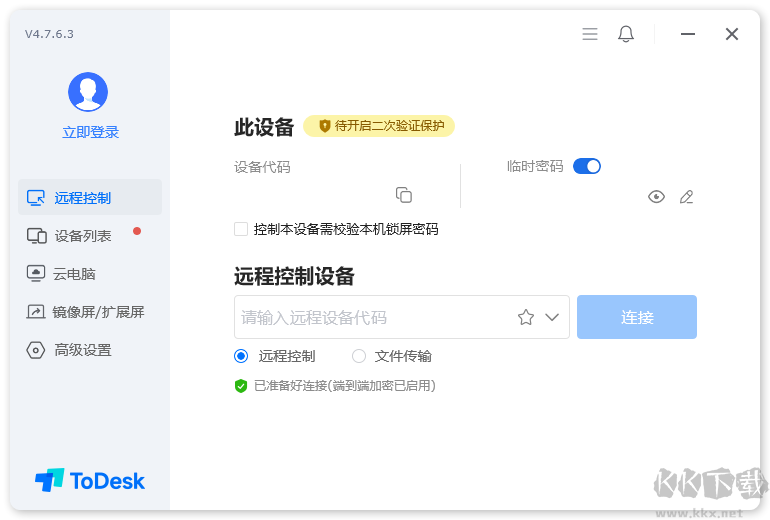Open notifications bell icon
Screen dimensions: 770x520
626,34
